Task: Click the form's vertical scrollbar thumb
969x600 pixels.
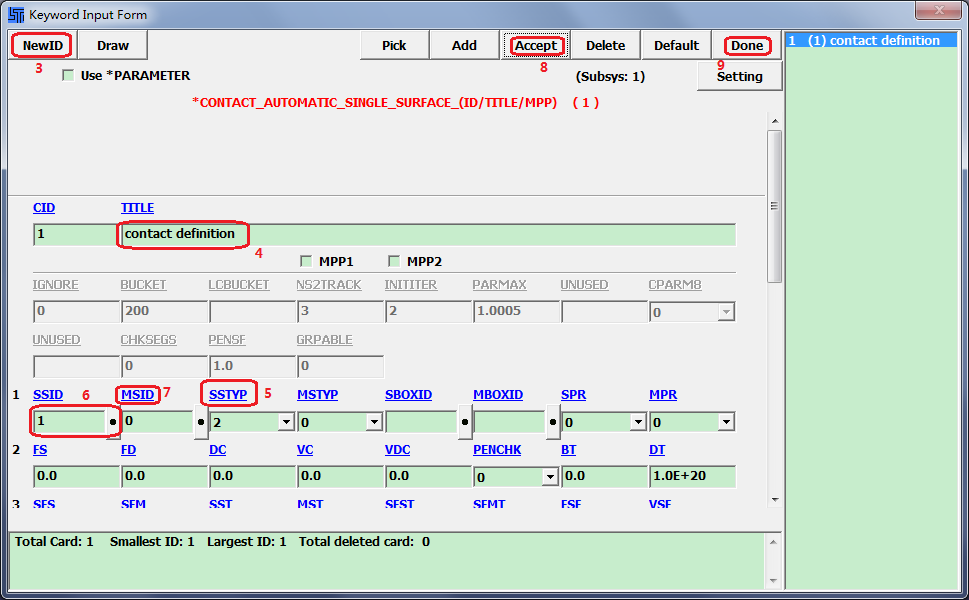Action: click(774, 205)
